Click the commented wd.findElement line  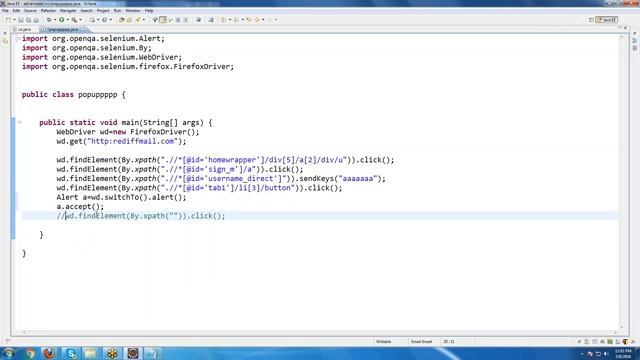click(141, 216)
